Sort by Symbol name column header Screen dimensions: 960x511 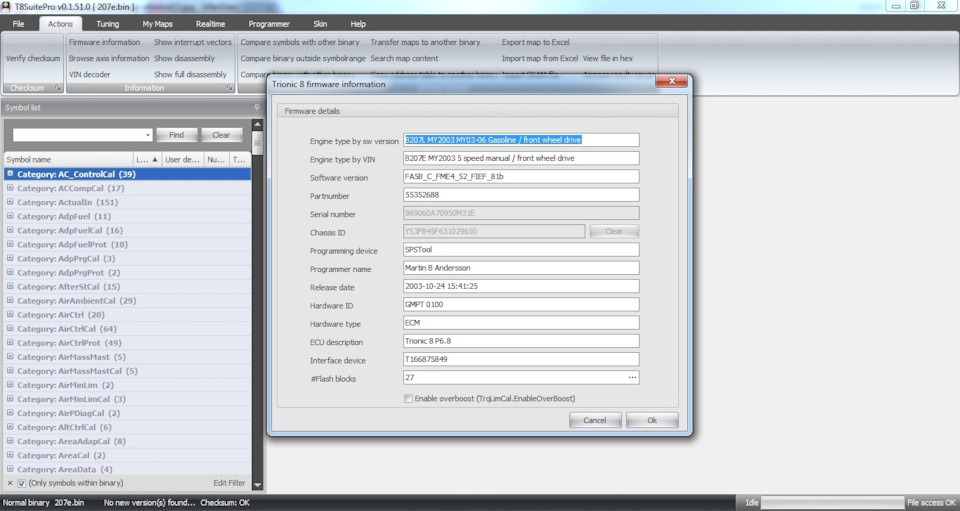(69, 159)
